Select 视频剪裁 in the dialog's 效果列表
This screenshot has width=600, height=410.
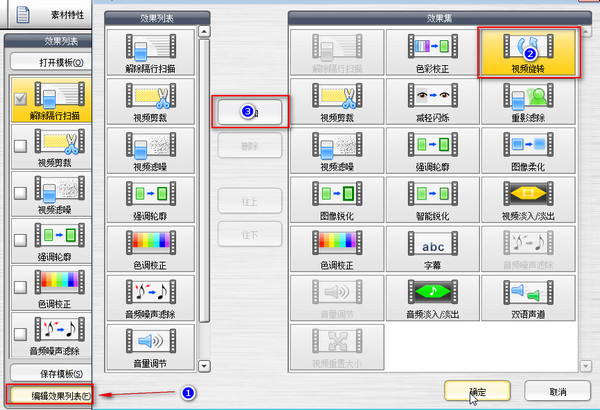point(151,101)
